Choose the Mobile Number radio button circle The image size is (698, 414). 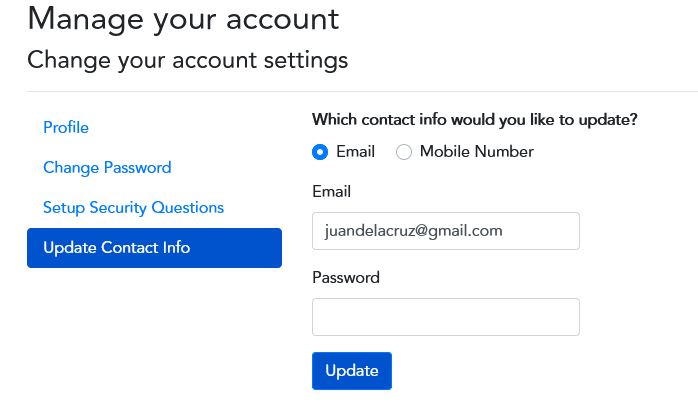point(404,152)
